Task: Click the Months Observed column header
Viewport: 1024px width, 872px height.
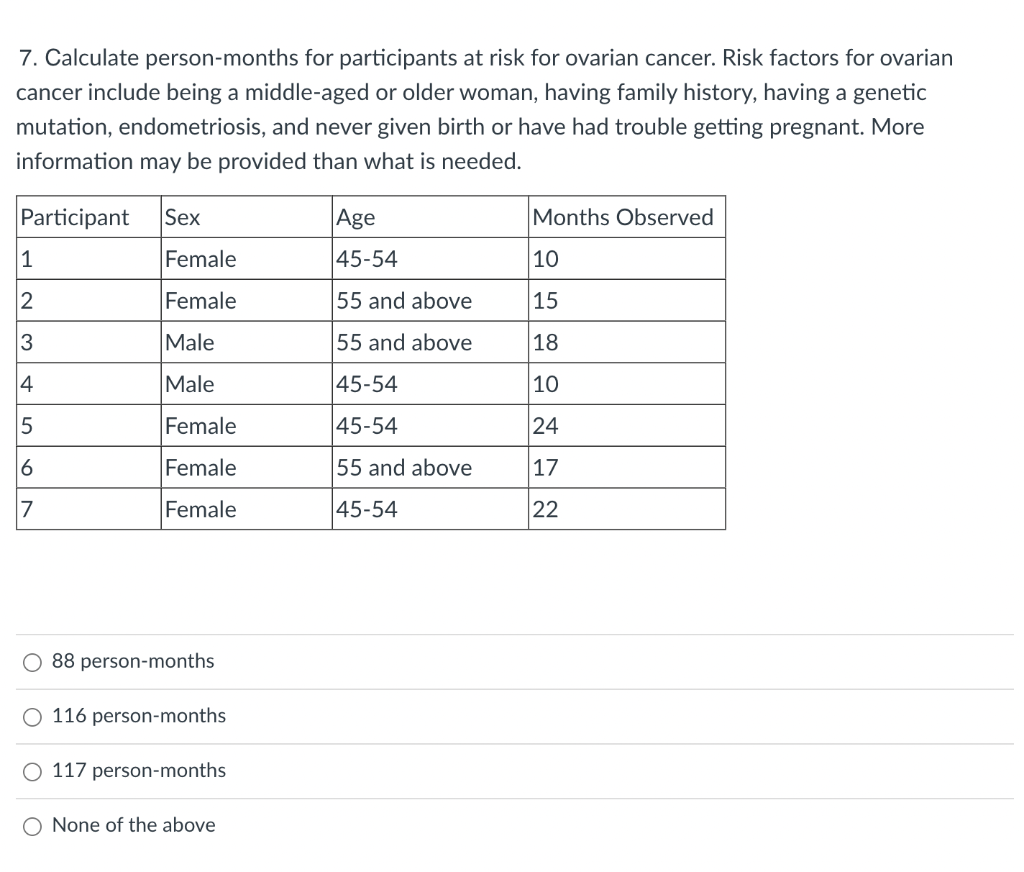Action: (625, 217)
